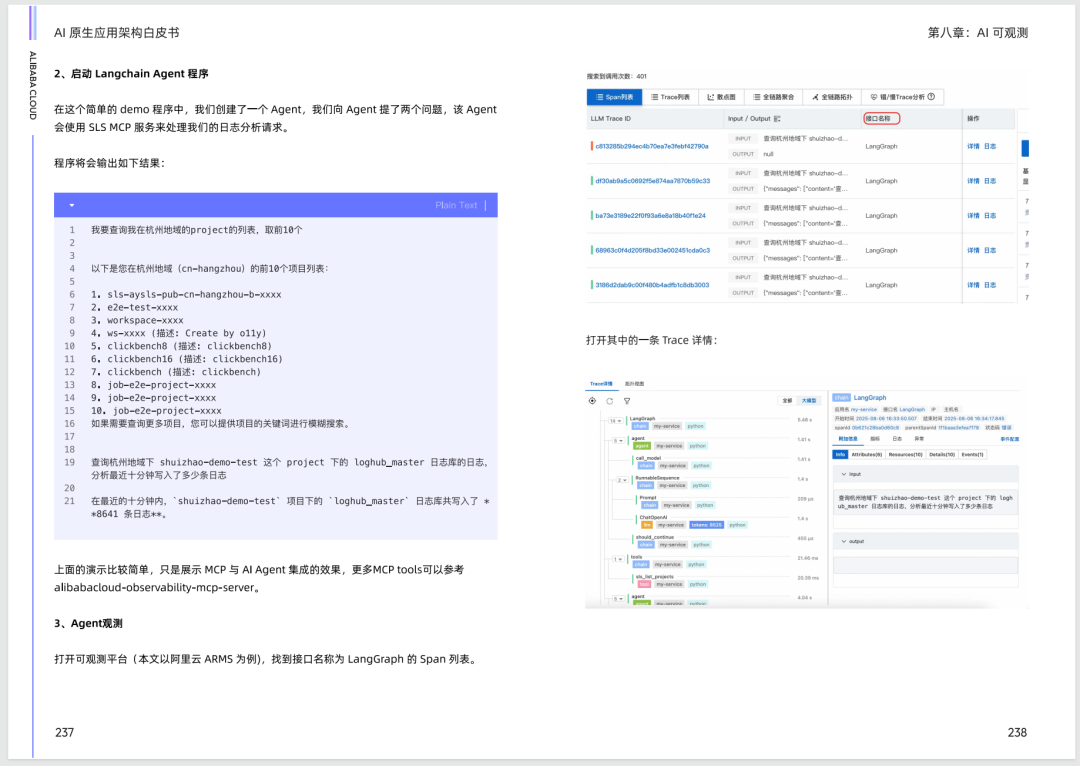Open trace ID 3186d2dab9c00f480b4adfb1c8db3003
This screenshot has height=766, width=1080.
pos(652,285)
